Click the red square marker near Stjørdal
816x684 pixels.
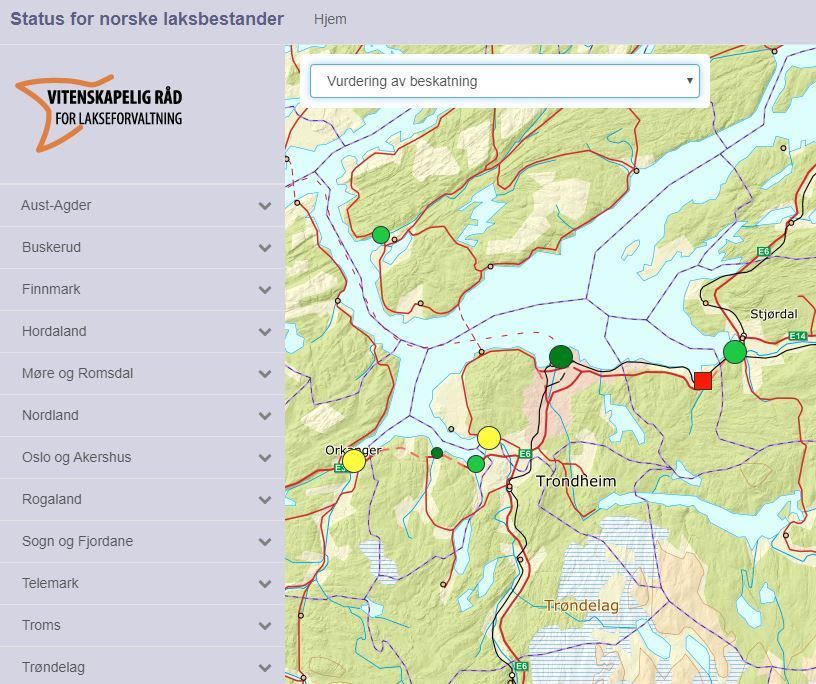click(x=702, y=380)
